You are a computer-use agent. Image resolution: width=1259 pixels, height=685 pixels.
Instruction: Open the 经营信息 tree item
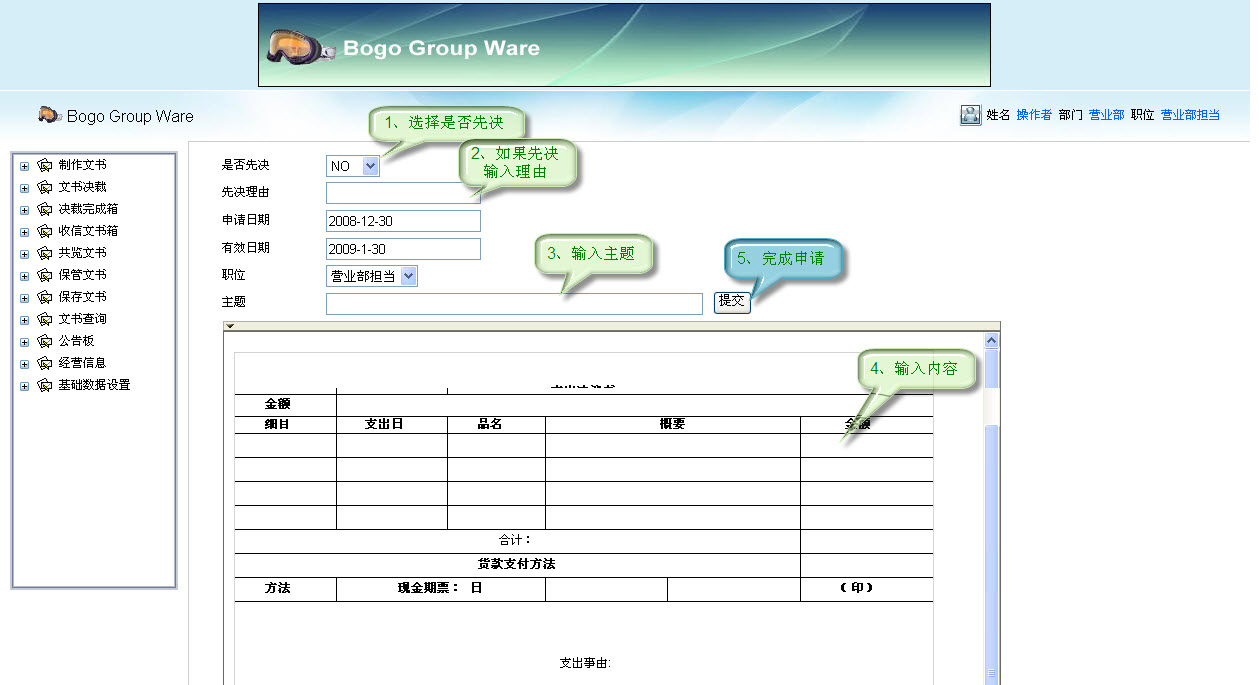coord(83,362)
